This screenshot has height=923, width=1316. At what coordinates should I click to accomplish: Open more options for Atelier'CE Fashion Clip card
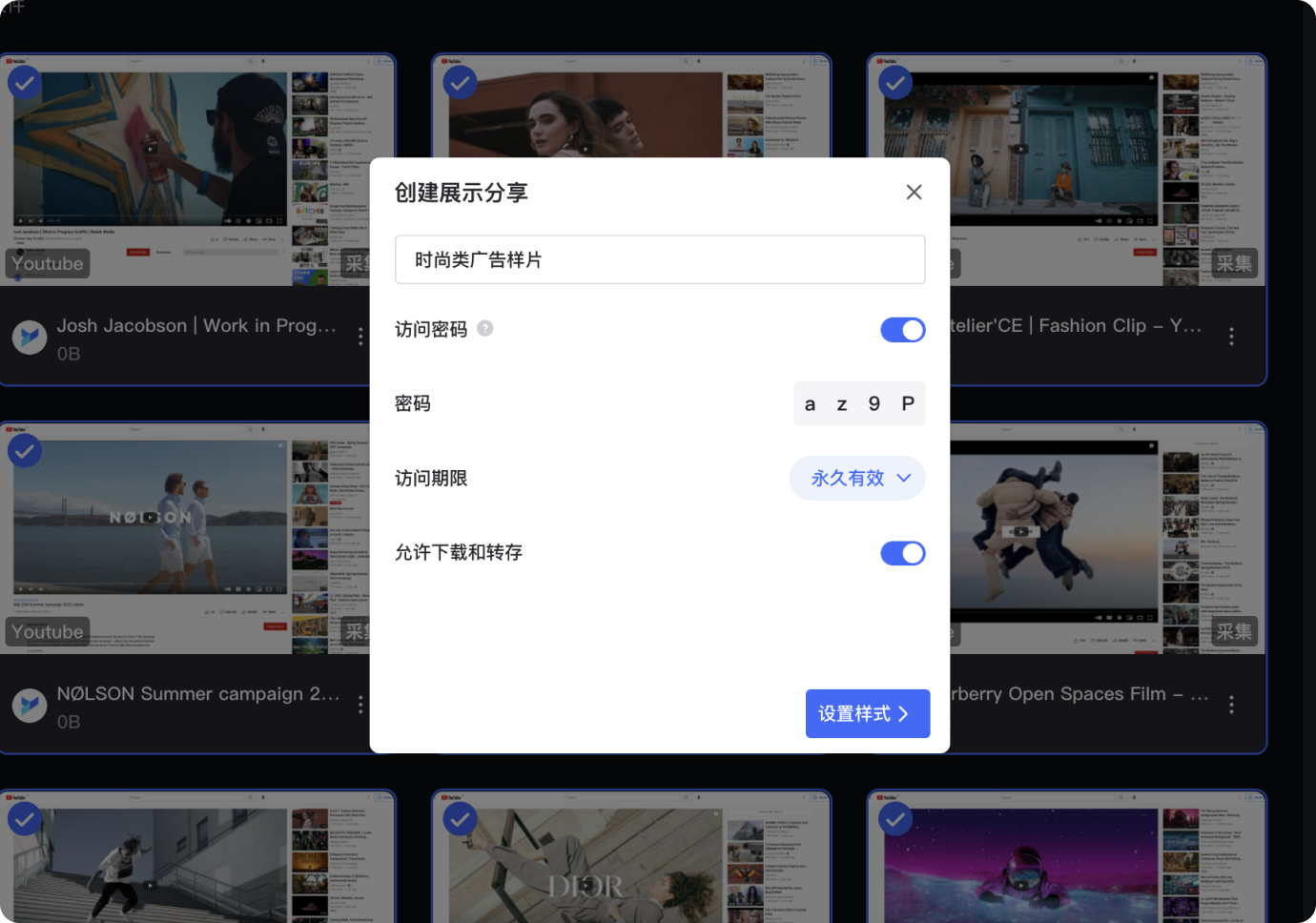(1231, 337)
